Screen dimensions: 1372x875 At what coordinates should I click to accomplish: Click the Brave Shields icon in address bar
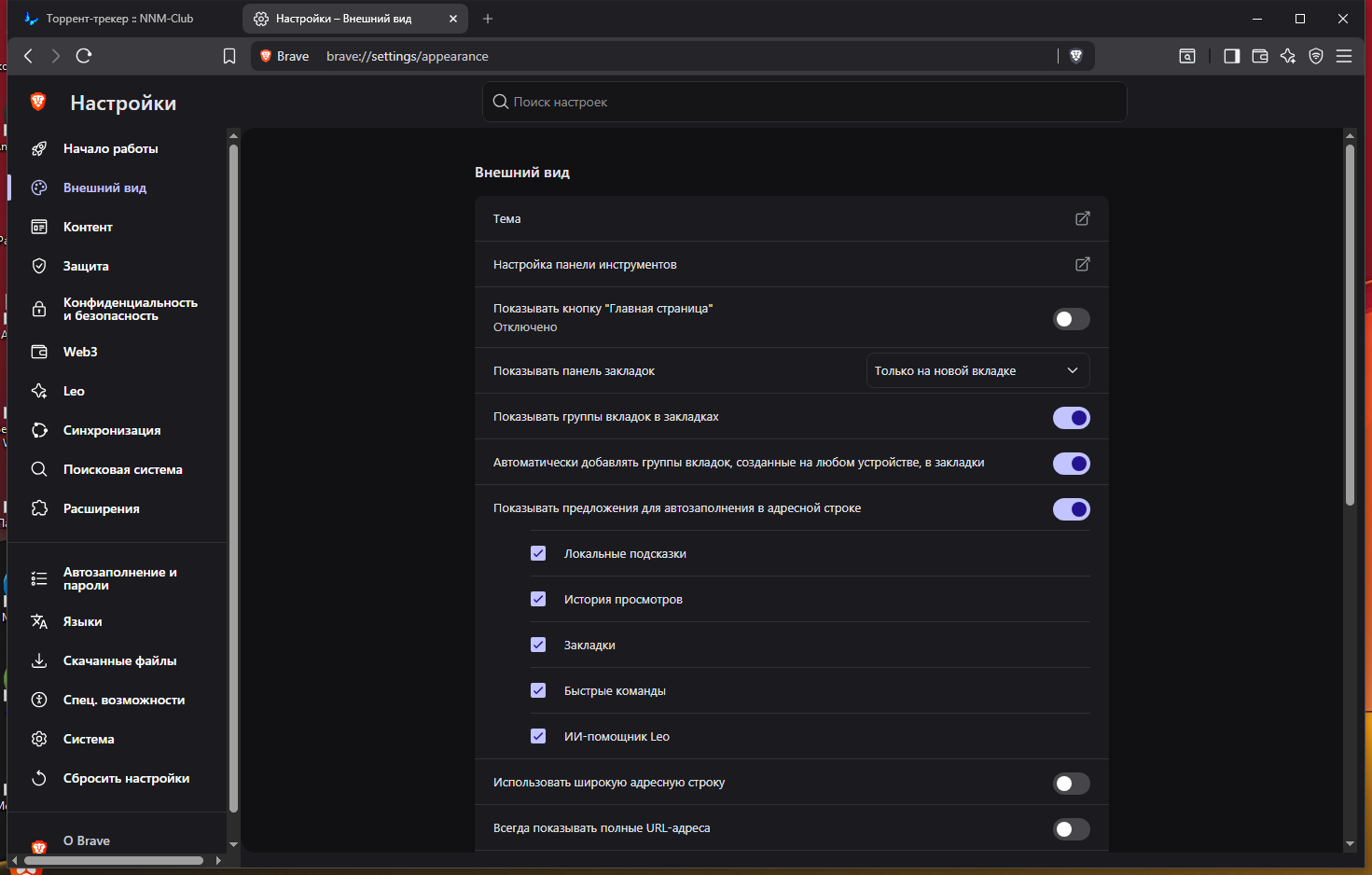tap(1075, 56)
